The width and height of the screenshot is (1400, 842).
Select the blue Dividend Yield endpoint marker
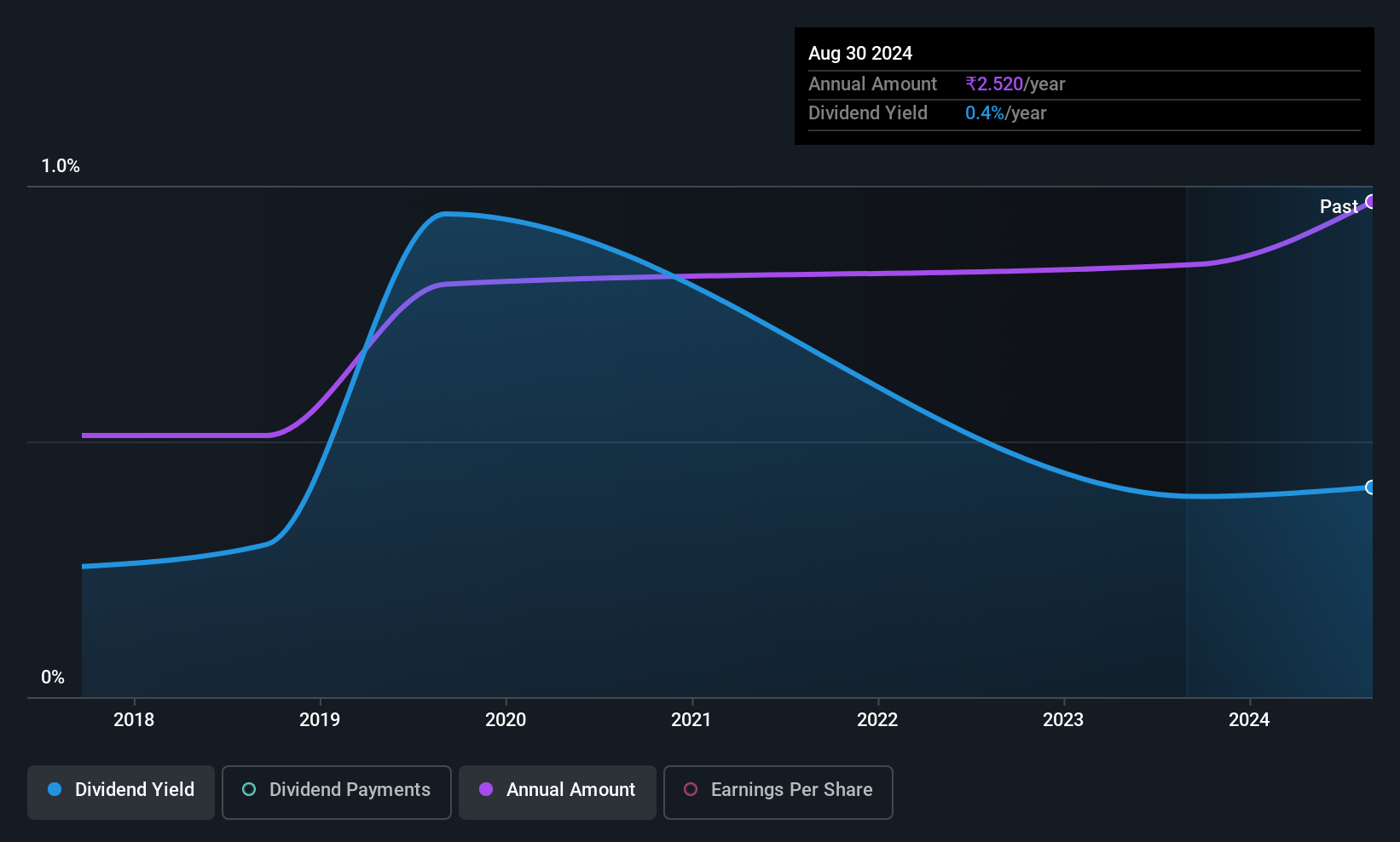tap(1371, 487)
